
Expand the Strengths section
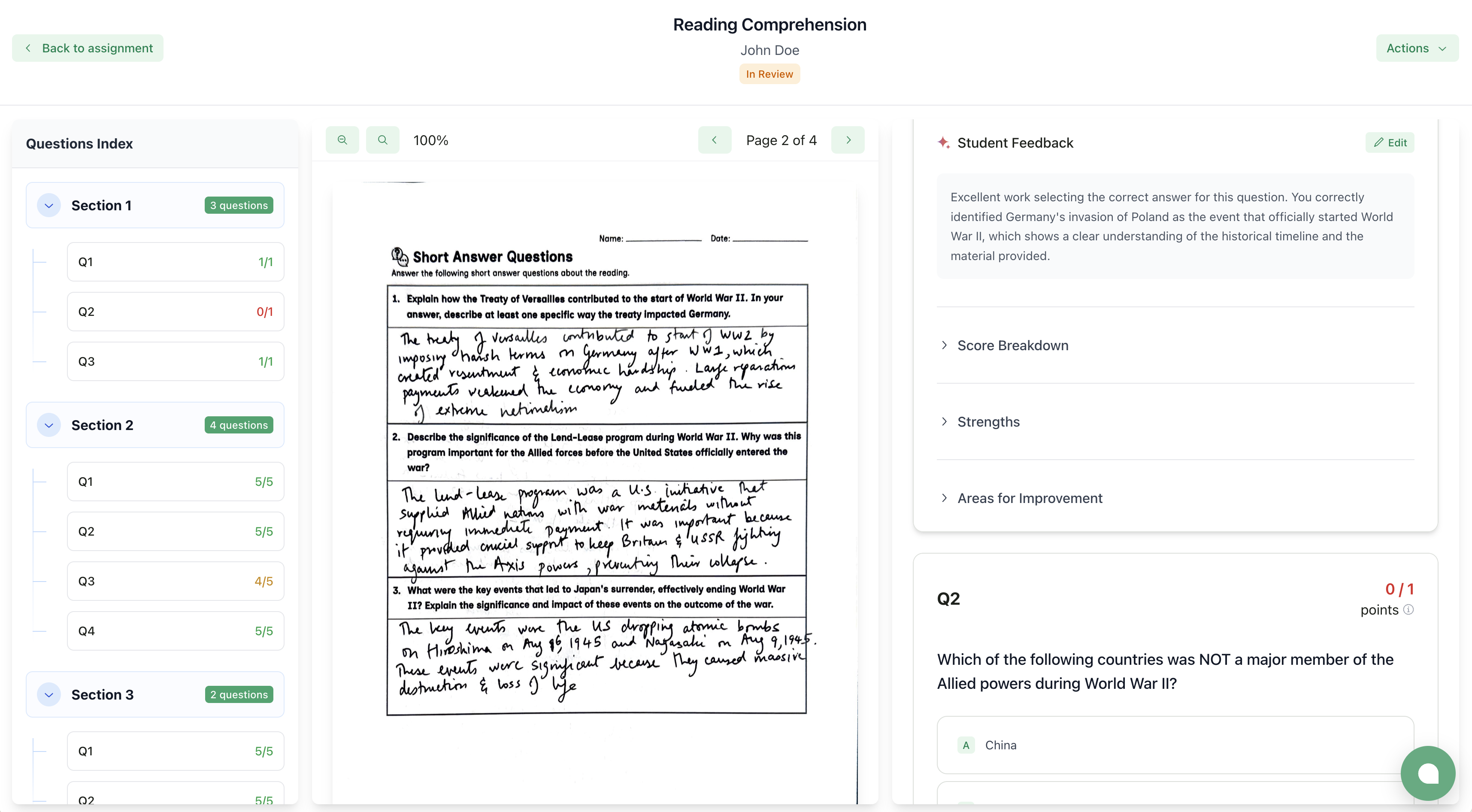coord(988,422)
